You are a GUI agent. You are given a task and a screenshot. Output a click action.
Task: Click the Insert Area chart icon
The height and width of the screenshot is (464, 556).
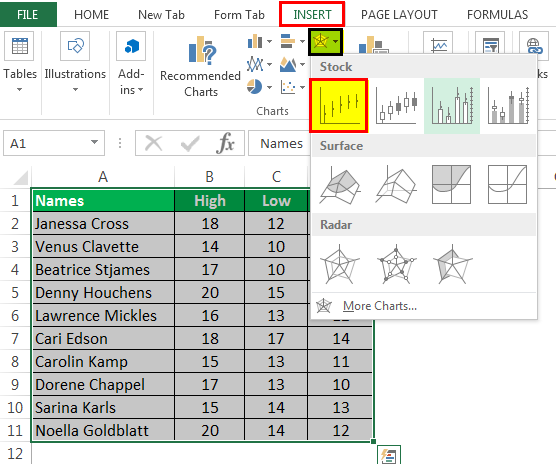[288, 64]
